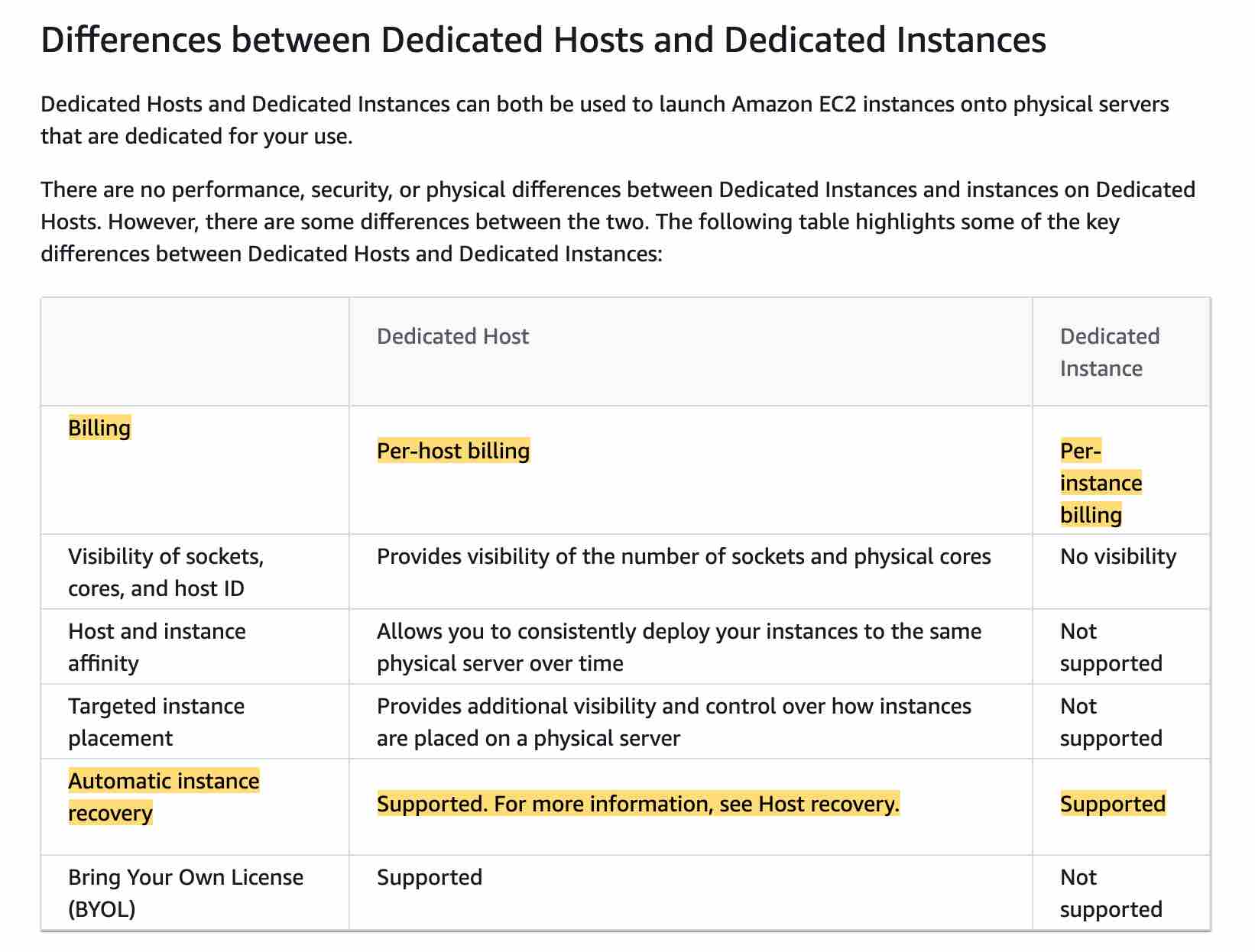This screenshot has width=1255, height=952.
Task: Click highlighted Automatic instance recovery label
Action: click(x=164, y=797)
